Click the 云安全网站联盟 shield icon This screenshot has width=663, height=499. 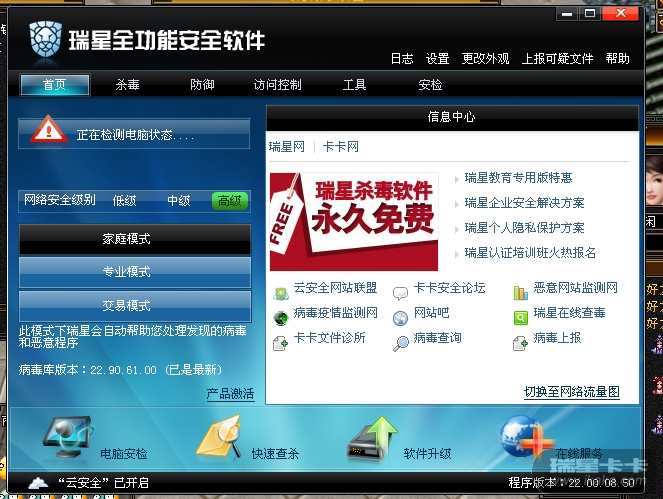tap(281, 293)
